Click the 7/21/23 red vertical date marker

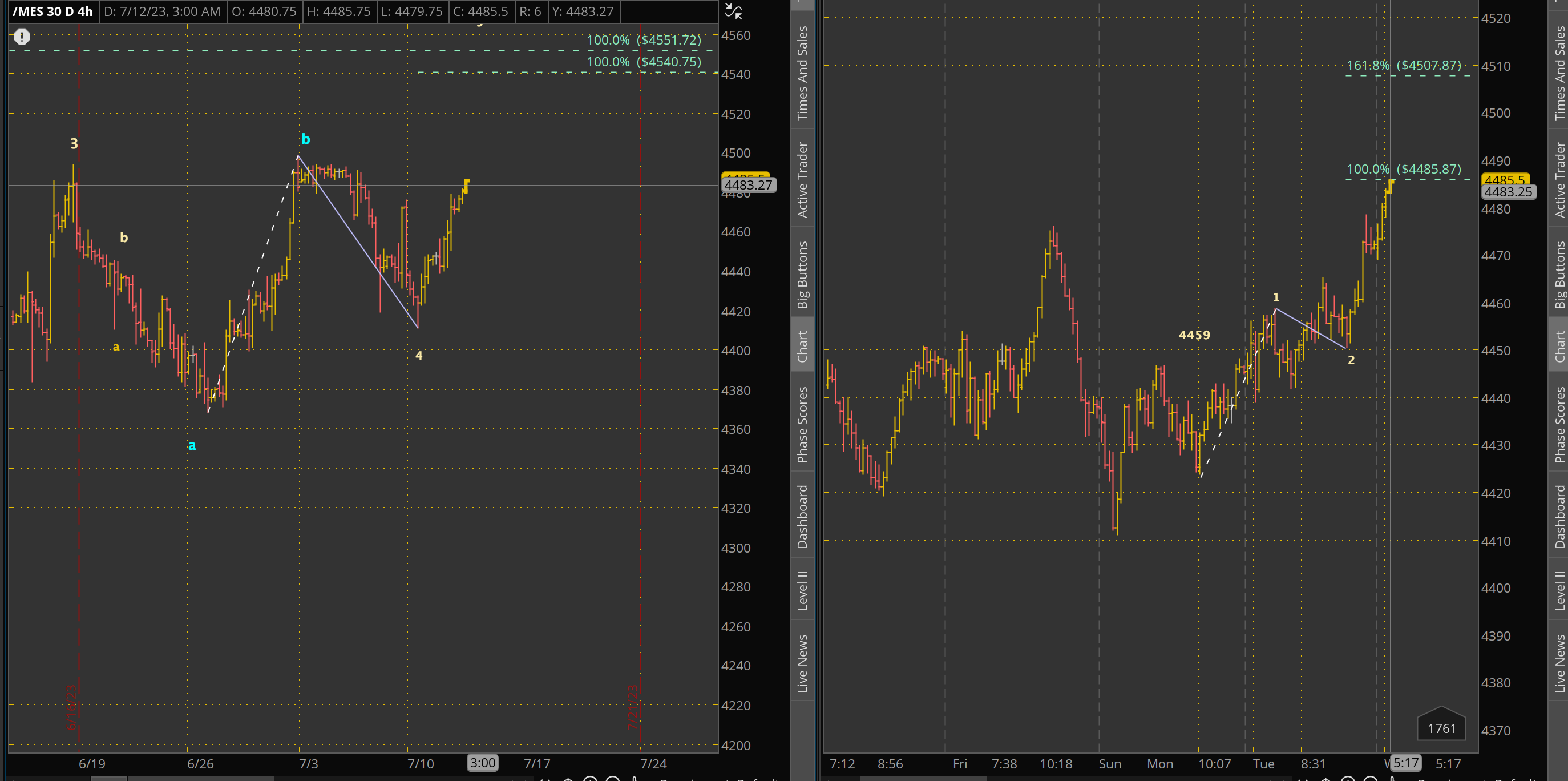[632, 707]
